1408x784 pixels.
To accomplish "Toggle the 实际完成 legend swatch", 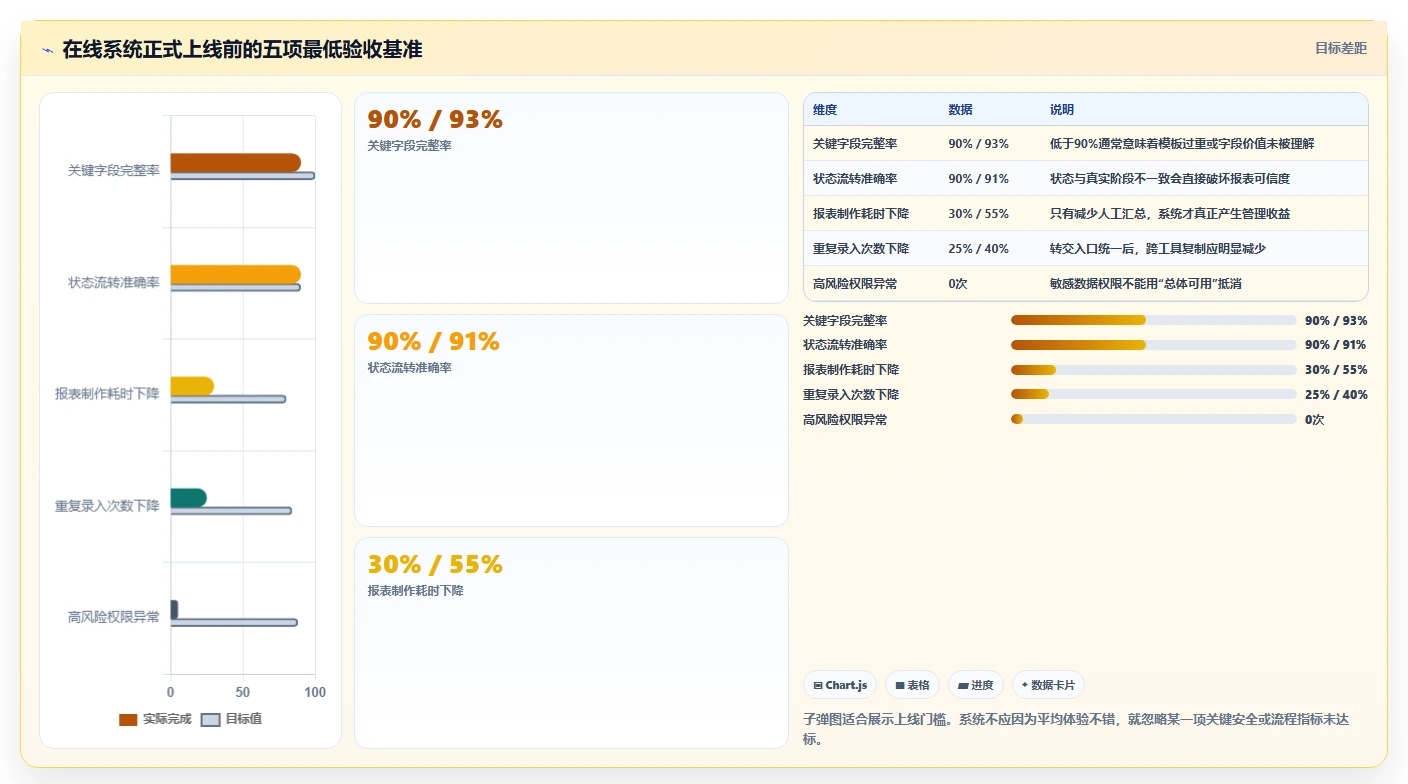I will pyautogui.click(x=128, y=719).
